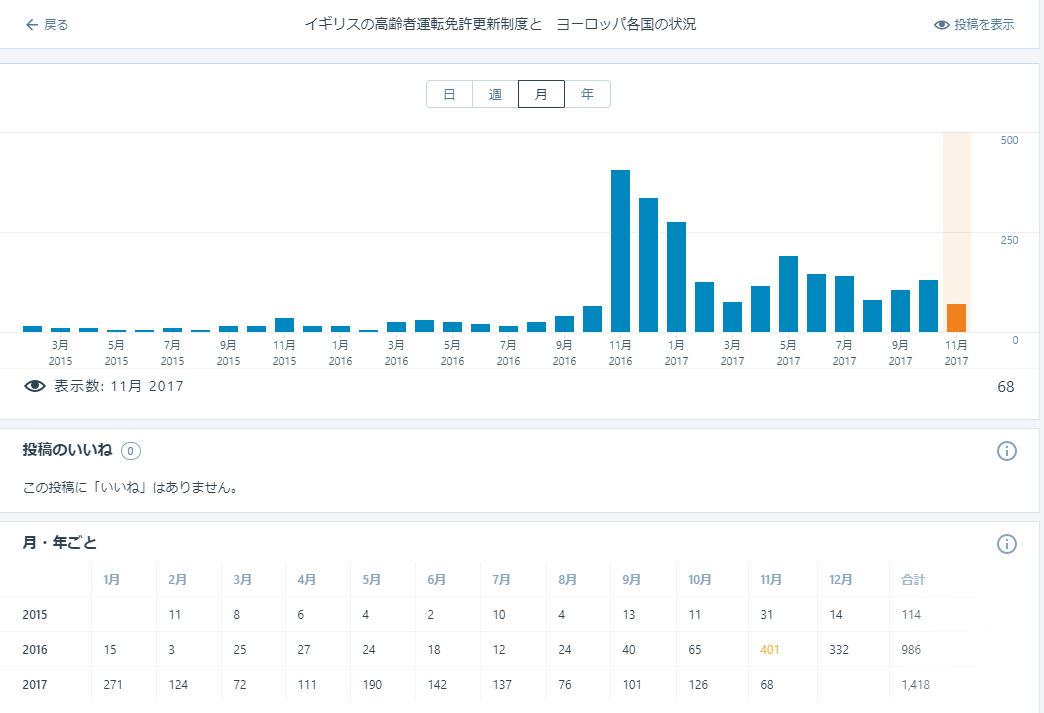1044x713 pixels.
Task: Click the May 2017 bar in chart
Action: point(788,294)
